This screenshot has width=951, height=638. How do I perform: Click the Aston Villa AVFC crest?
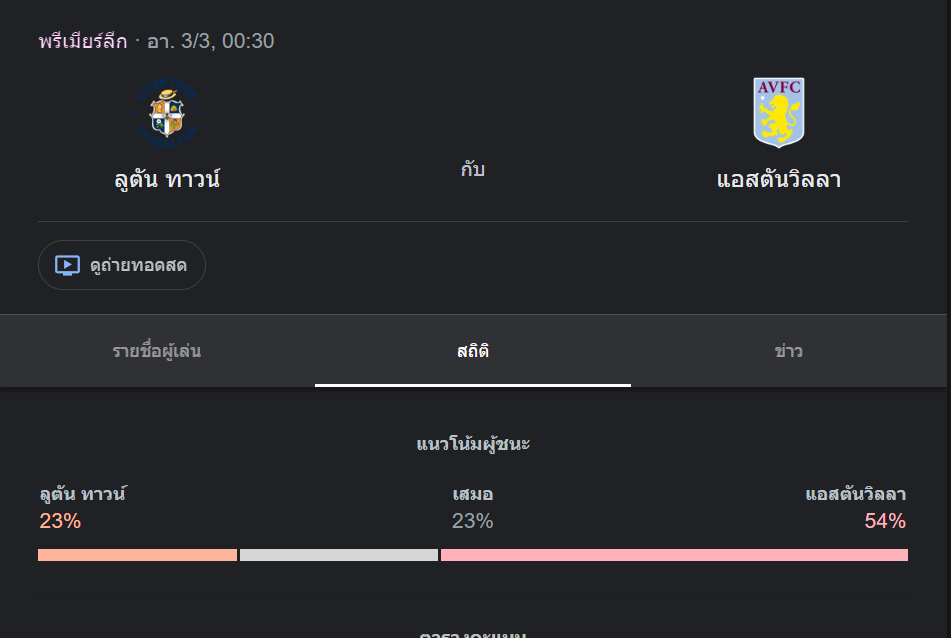click(778, 113)
